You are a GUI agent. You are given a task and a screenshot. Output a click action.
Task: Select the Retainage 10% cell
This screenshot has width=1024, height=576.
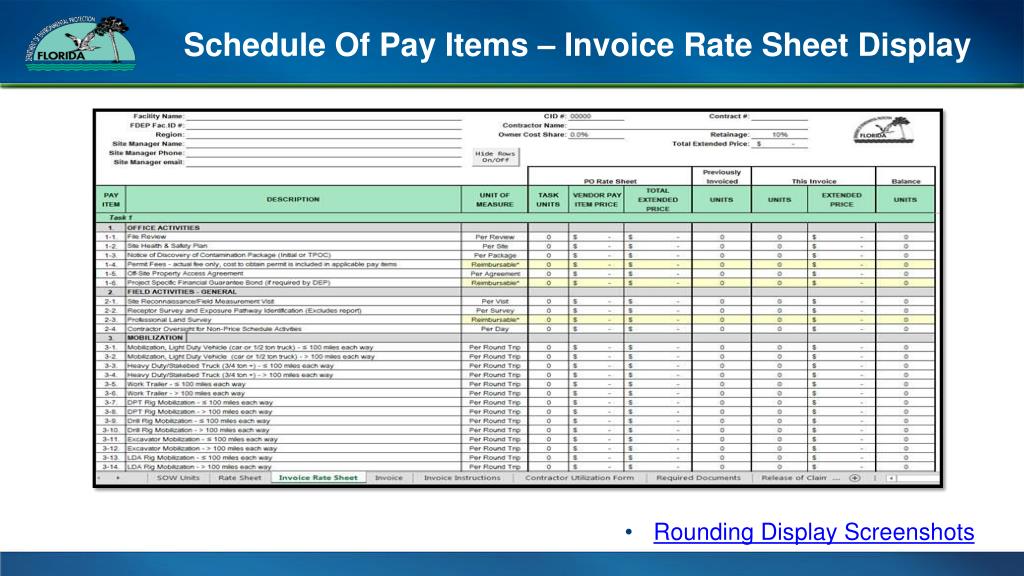coord(779,135)
